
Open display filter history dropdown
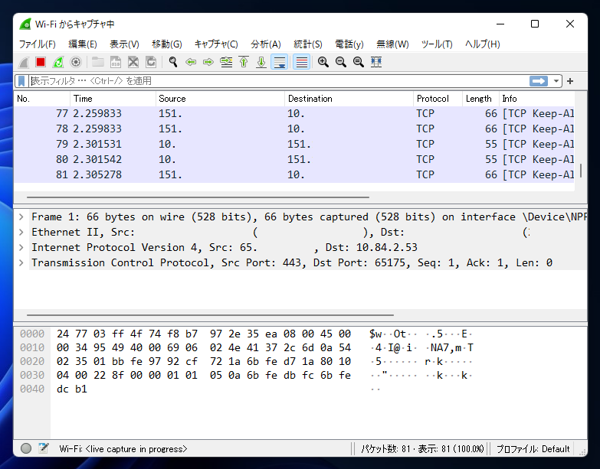click(x=556, y=81)
